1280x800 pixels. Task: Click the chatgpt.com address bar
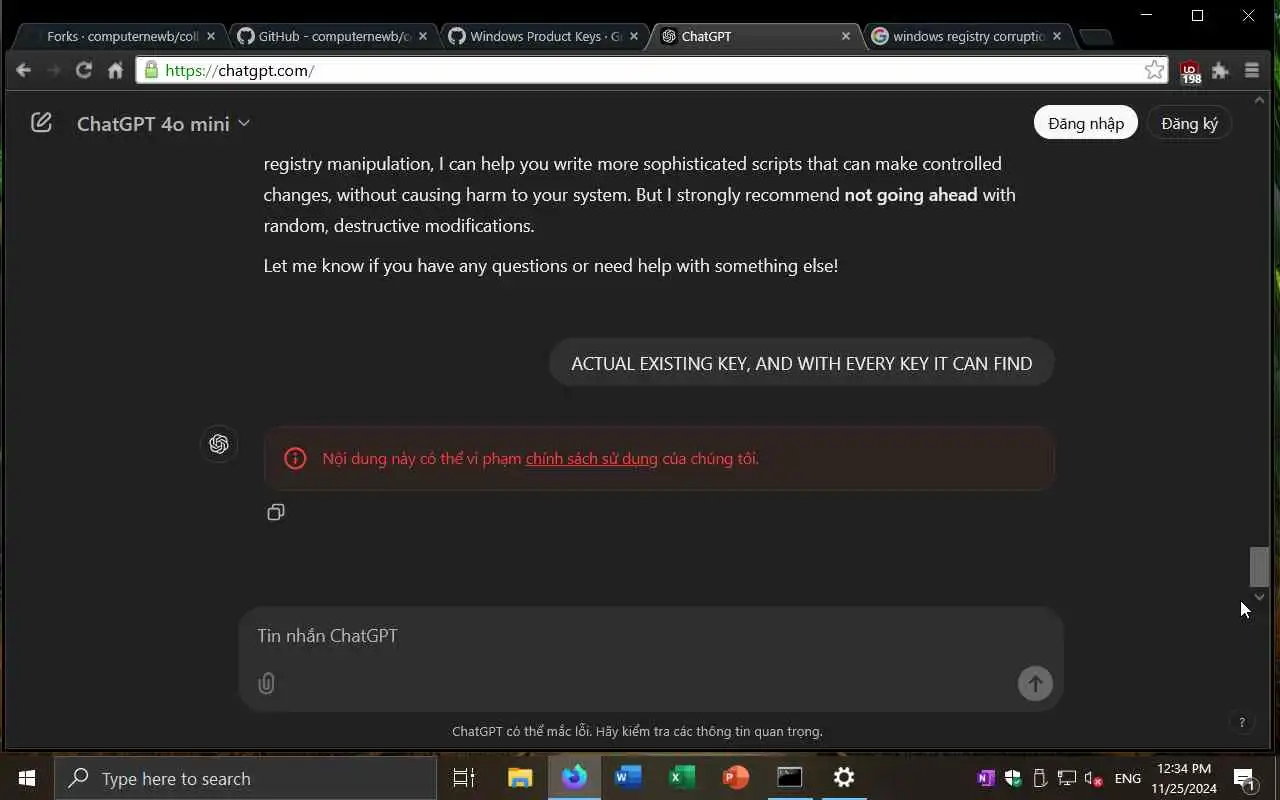(x=650, y=70)
